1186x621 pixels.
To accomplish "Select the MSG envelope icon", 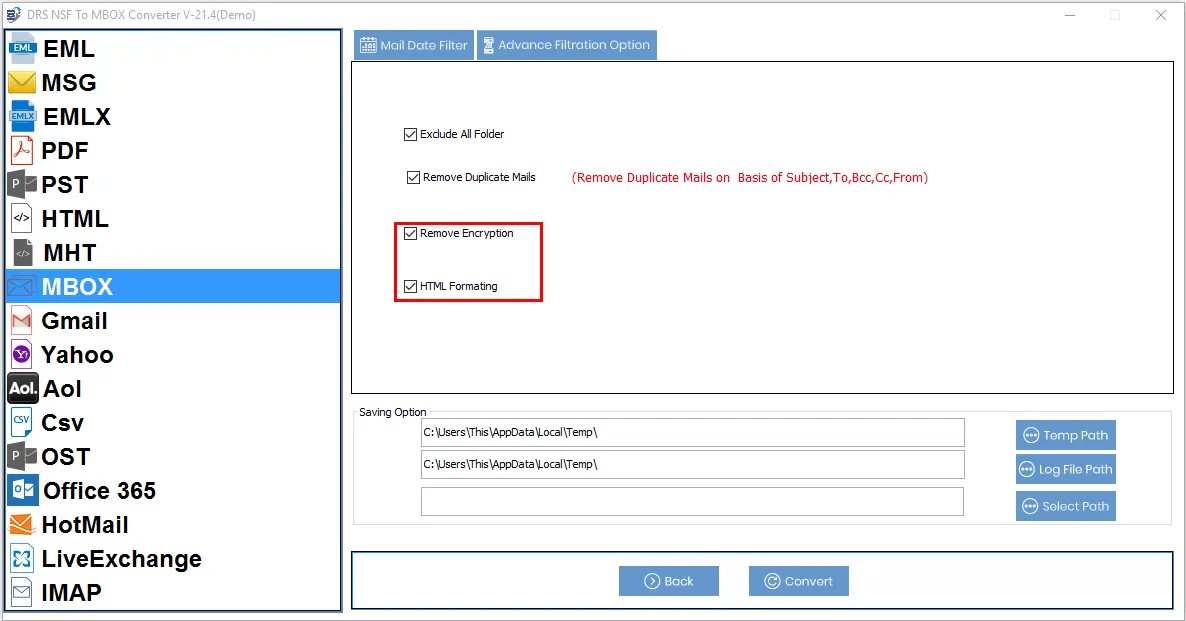I will [22, 82].
